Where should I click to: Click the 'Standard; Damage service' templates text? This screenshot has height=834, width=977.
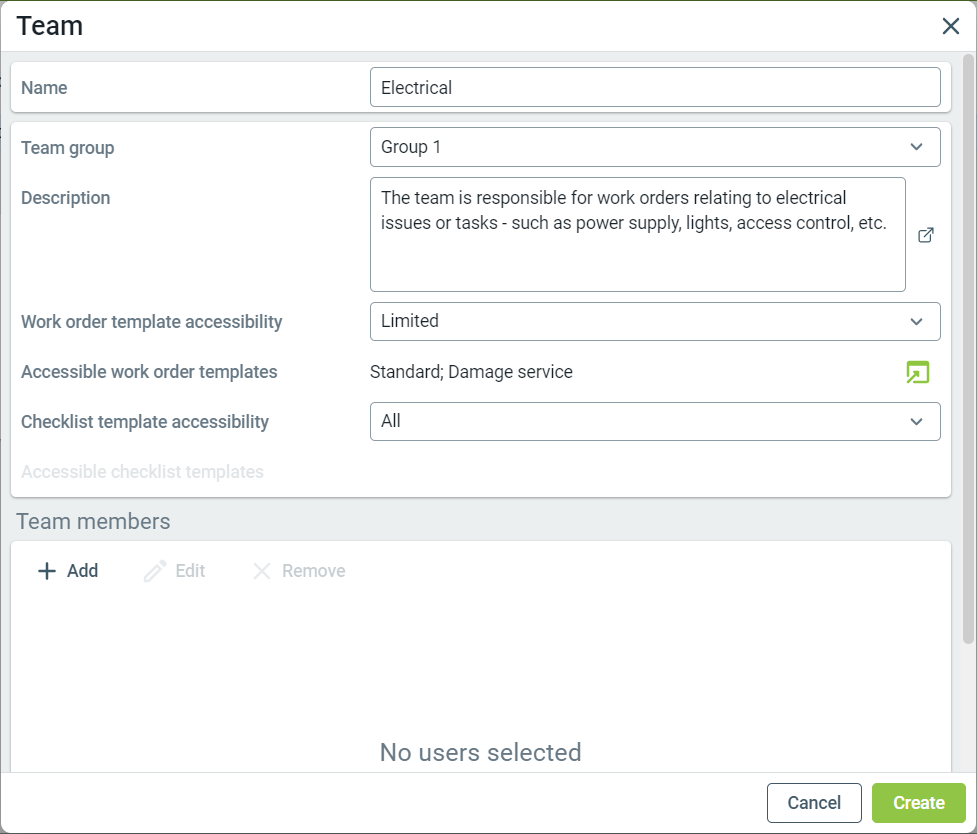(471, 372)
